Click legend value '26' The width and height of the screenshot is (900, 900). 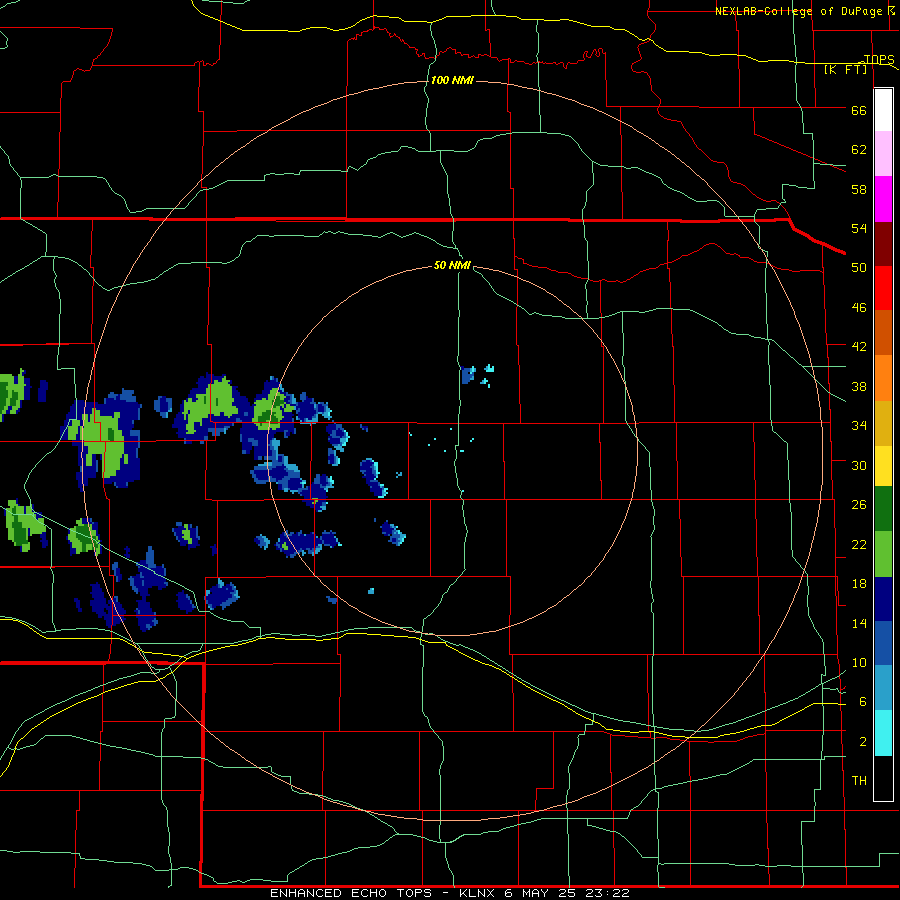tap(859, 505)
